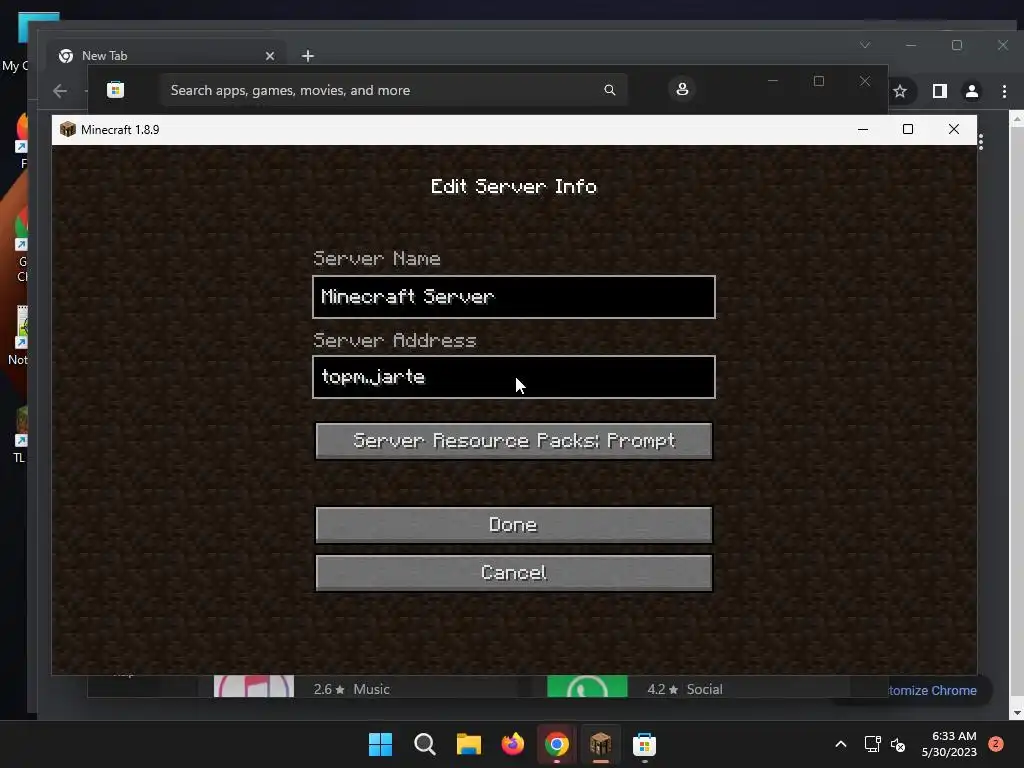Close the New Tab in Chrome
Image resolution: width=1024 pixels, height=768 pixels.
pos(270,56)
